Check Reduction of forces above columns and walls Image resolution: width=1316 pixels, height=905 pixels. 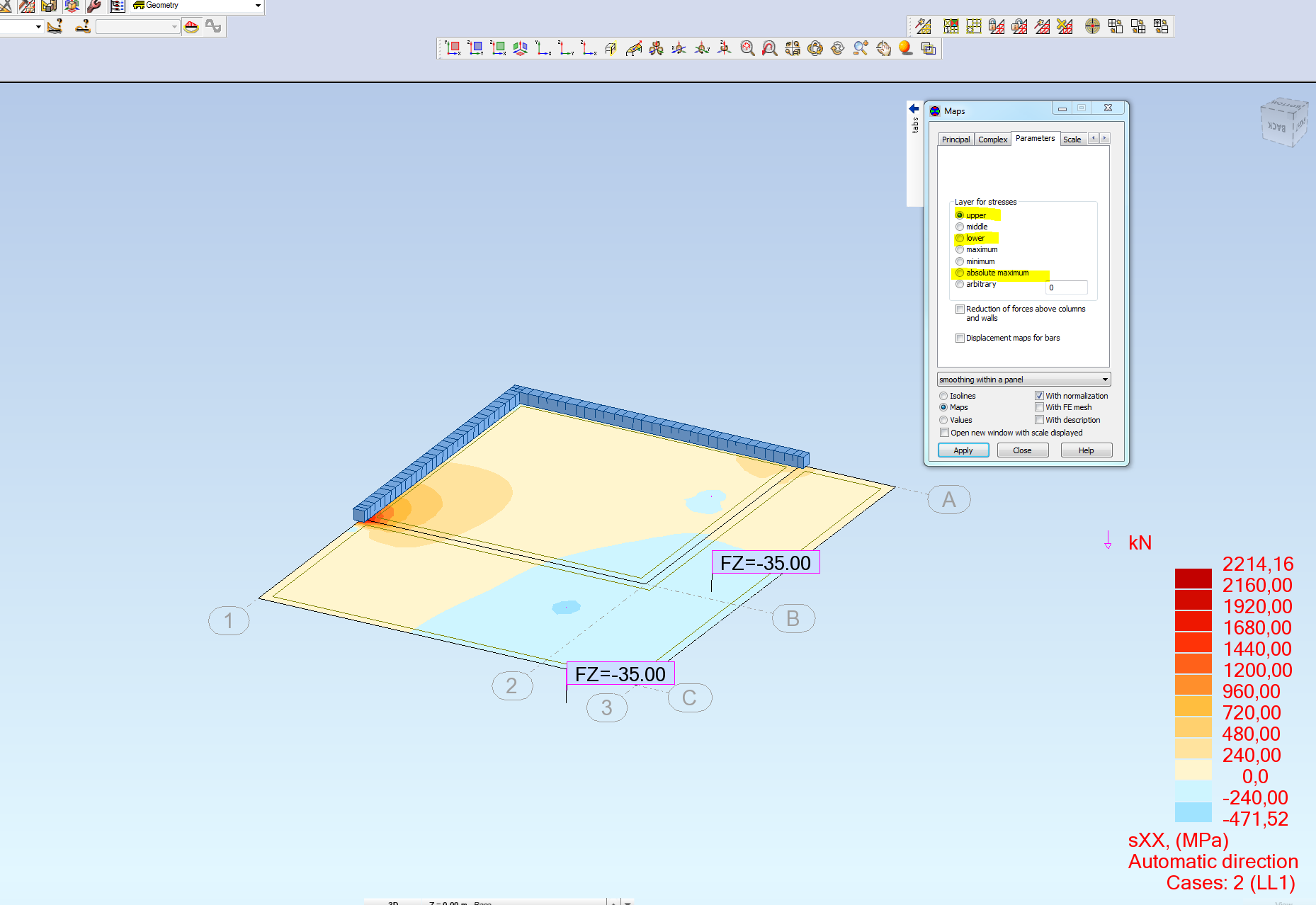pyautogui.click(x=960, y=309)
